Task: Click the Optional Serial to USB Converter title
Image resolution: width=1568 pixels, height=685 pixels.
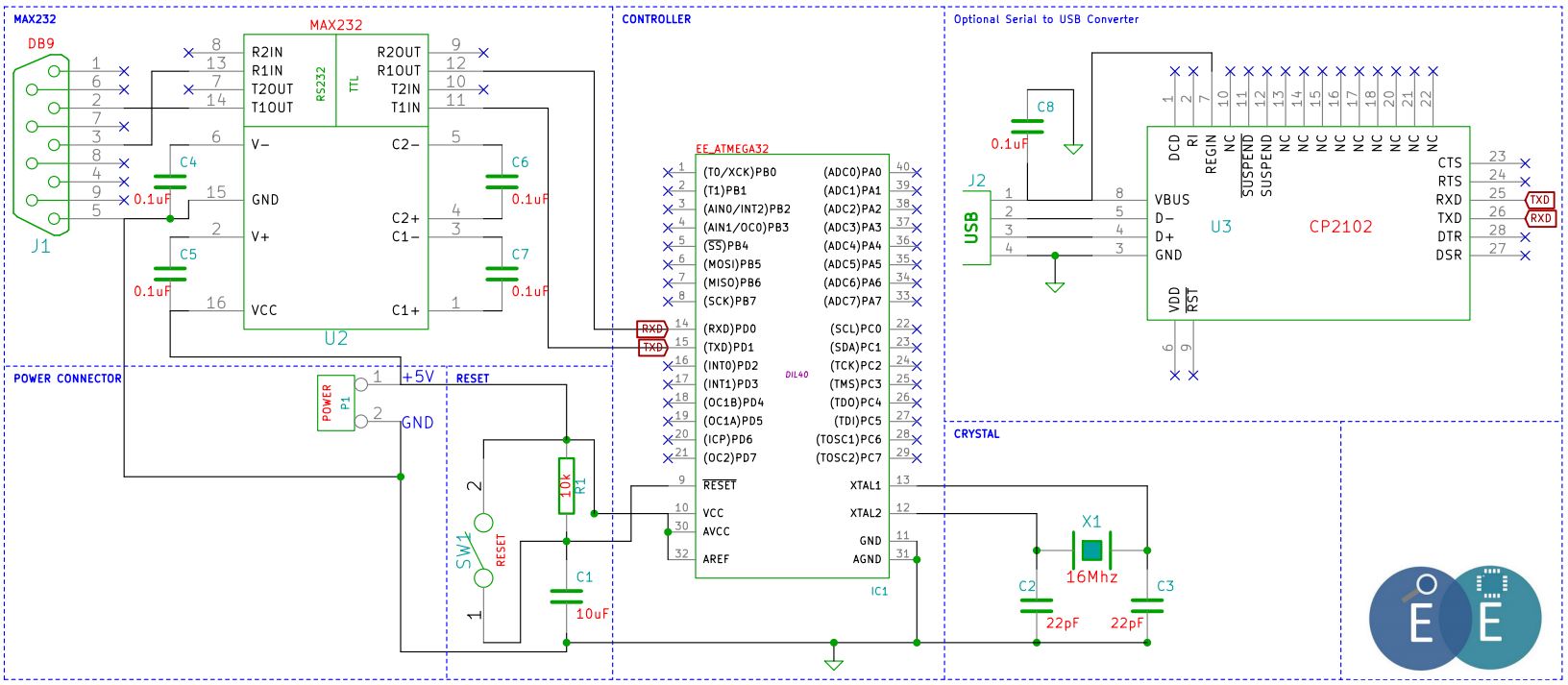Action: 1046,18
